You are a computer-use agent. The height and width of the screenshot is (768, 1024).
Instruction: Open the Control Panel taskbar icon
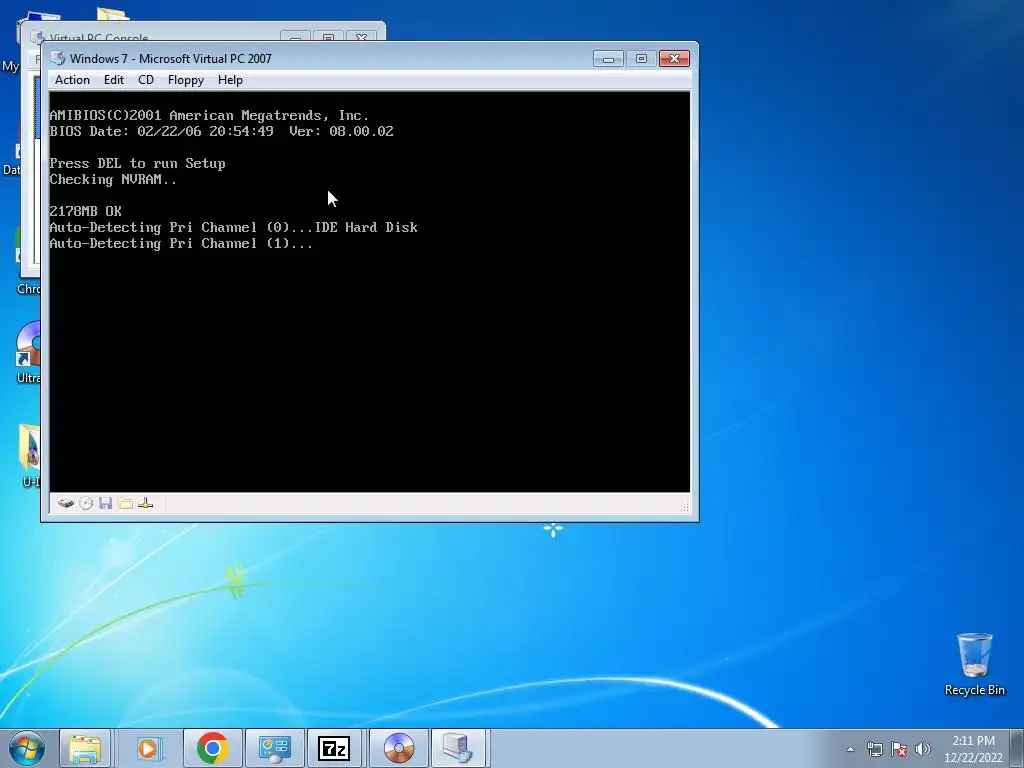[274, 748]
